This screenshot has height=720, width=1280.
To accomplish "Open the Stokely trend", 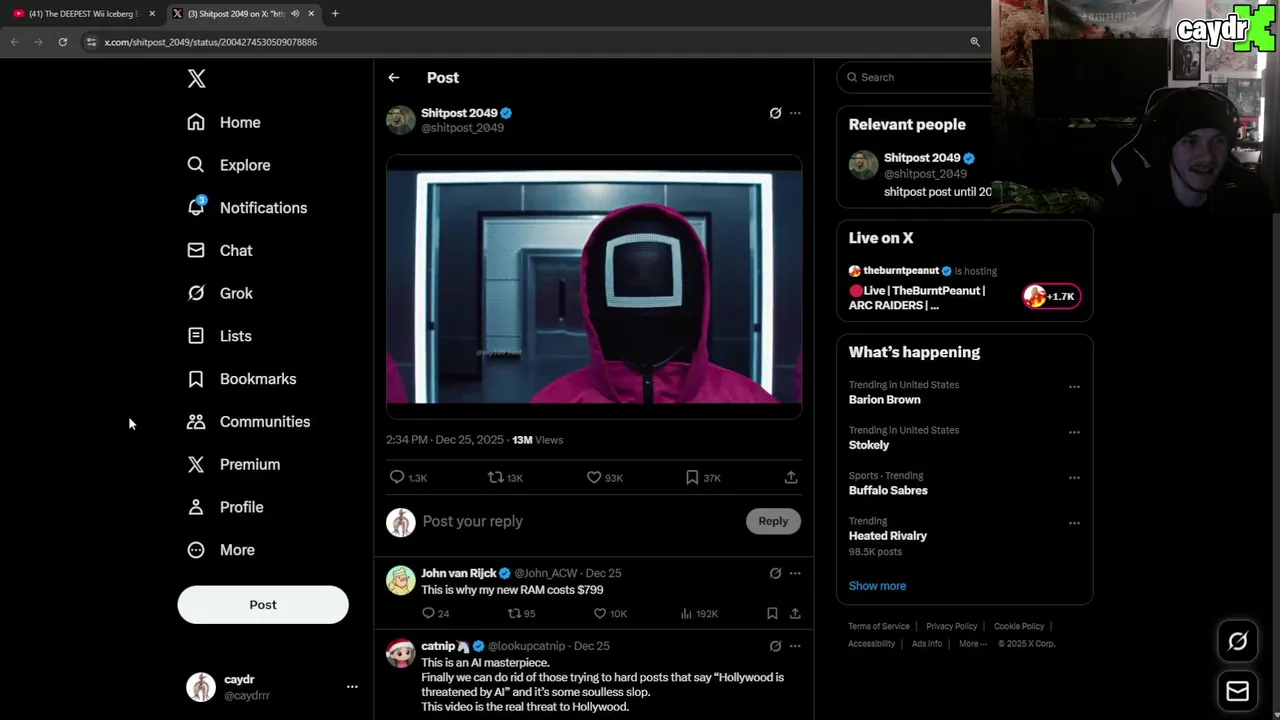I will point(869,445).
